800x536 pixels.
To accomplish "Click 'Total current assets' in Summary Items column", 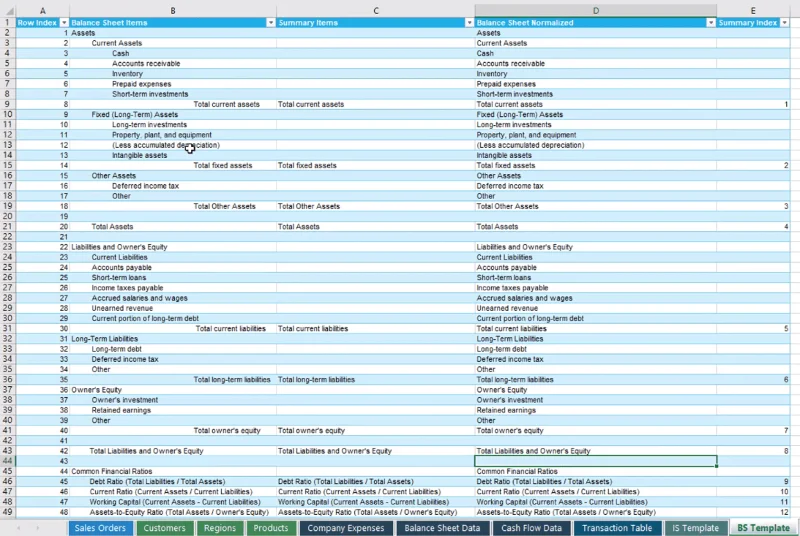I will tap(311, 104).
